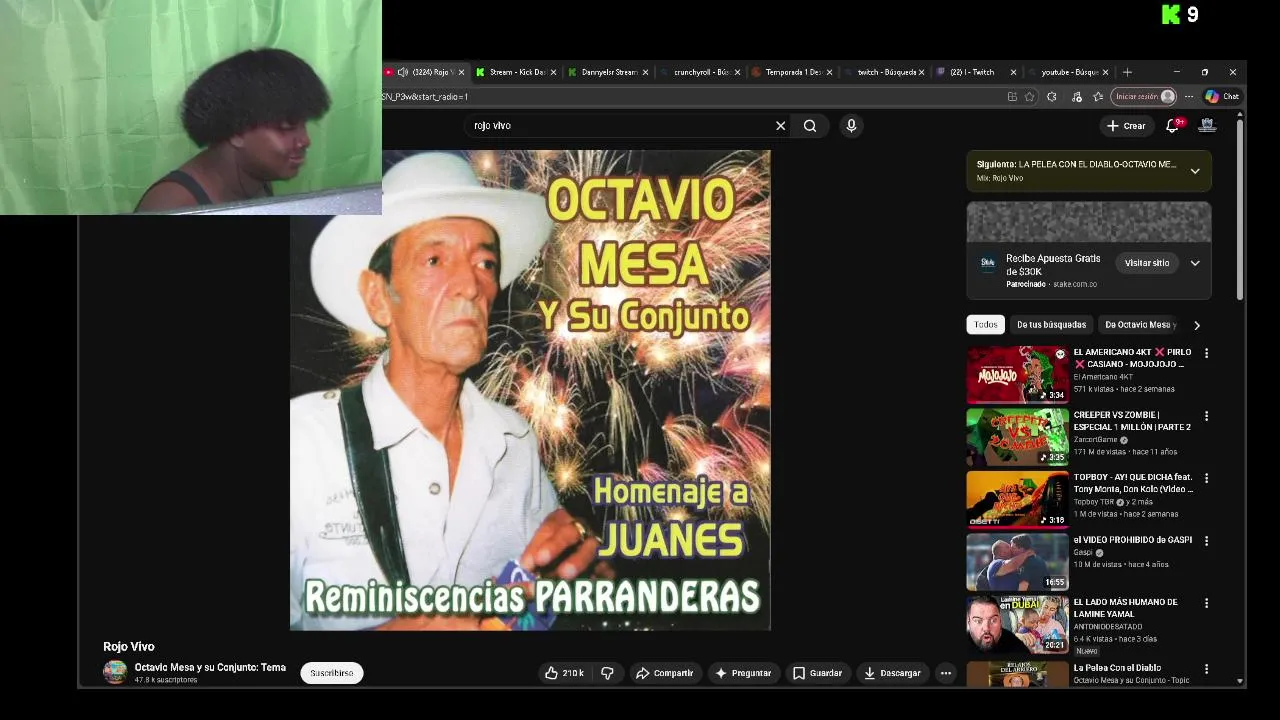The height and width of the screenshot is (720, 1280).
Task: Close the Rojo Vivo YouTube tab
Action: (461, 72)
